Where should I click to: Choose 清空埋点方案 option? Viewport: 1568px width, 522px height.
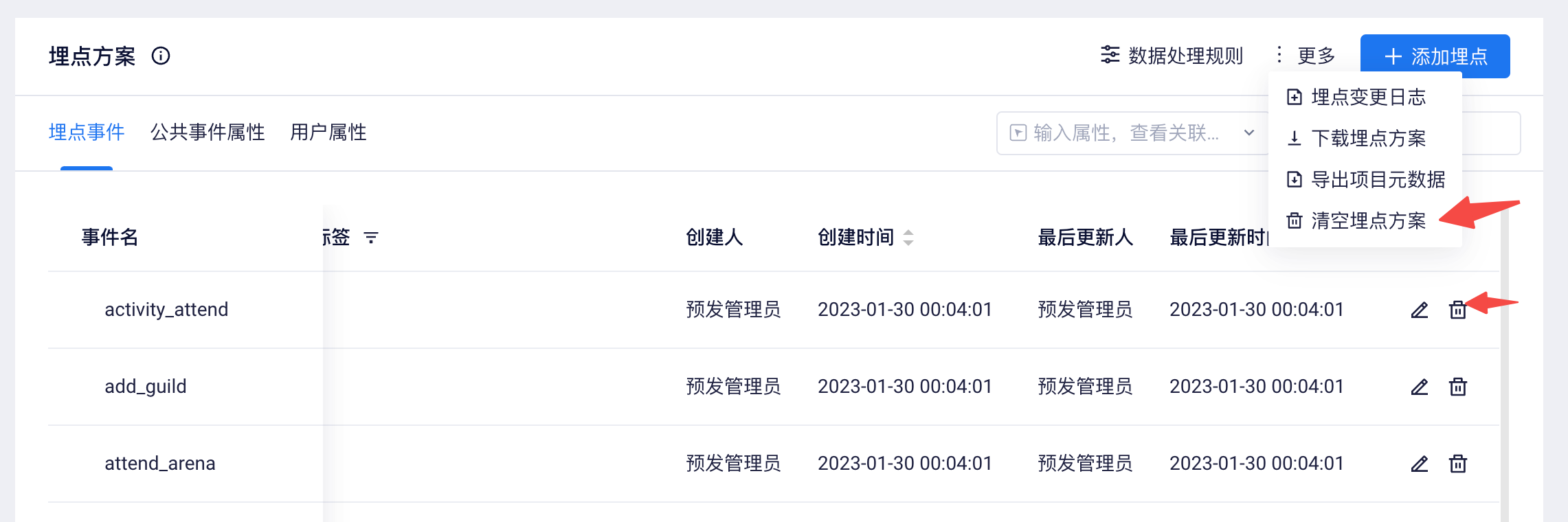tap(1356, 220)
